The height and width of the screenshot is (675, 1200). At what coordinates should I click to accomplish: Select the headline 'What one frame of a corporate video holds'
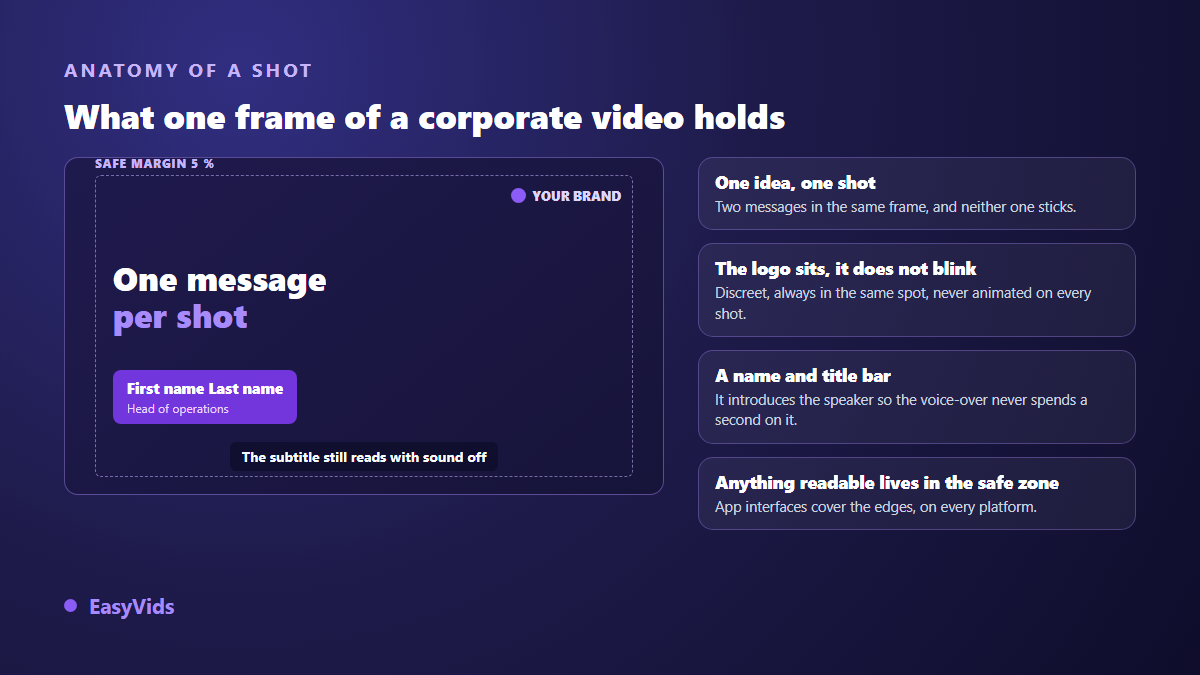click(x=425, y=117)
